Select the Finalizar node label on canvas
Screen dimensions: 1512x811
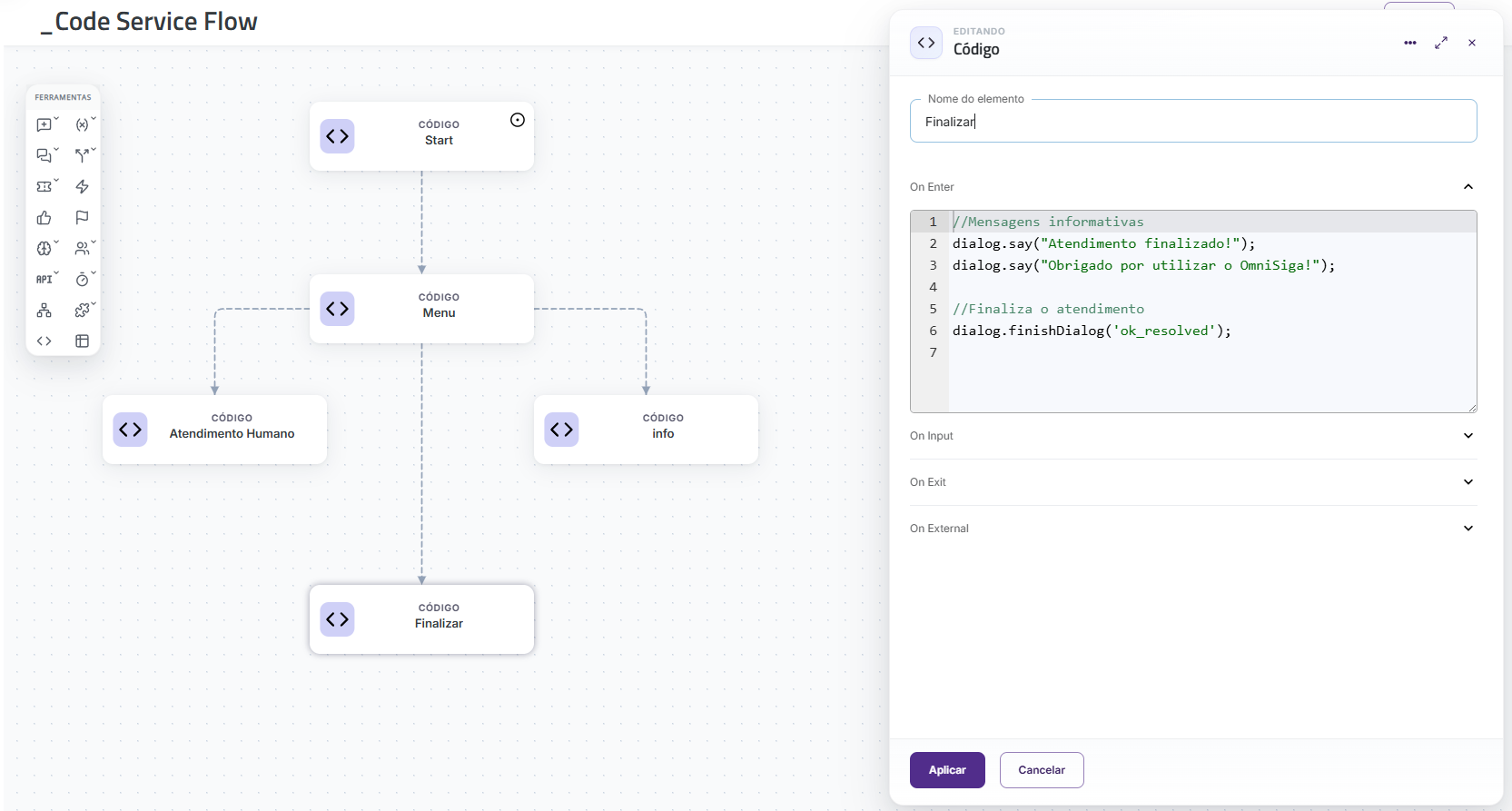439,624
